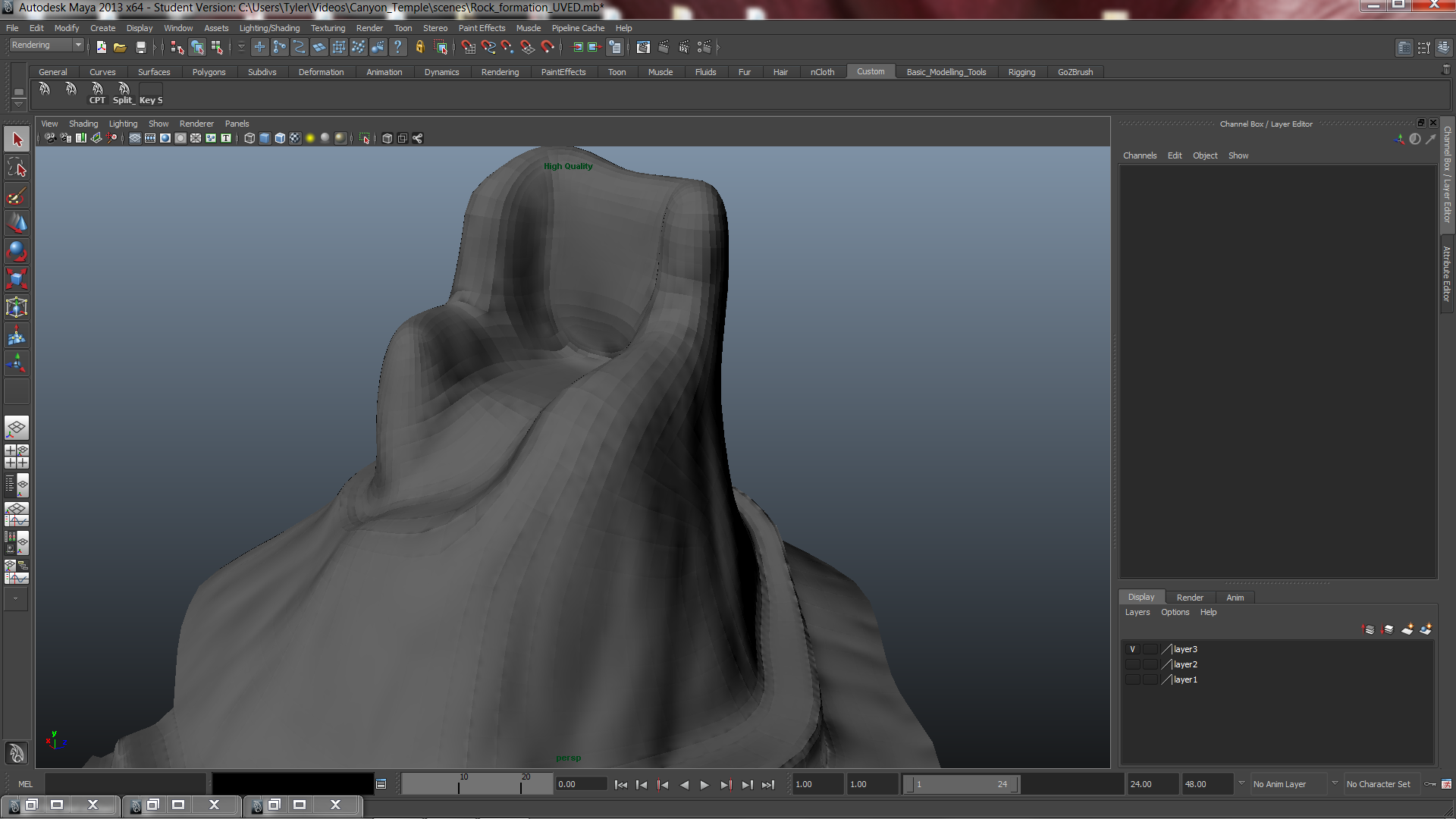This screenshot has width=1456, height=819.
Task: Toggle viewport grid display
Action: (135, 138)
